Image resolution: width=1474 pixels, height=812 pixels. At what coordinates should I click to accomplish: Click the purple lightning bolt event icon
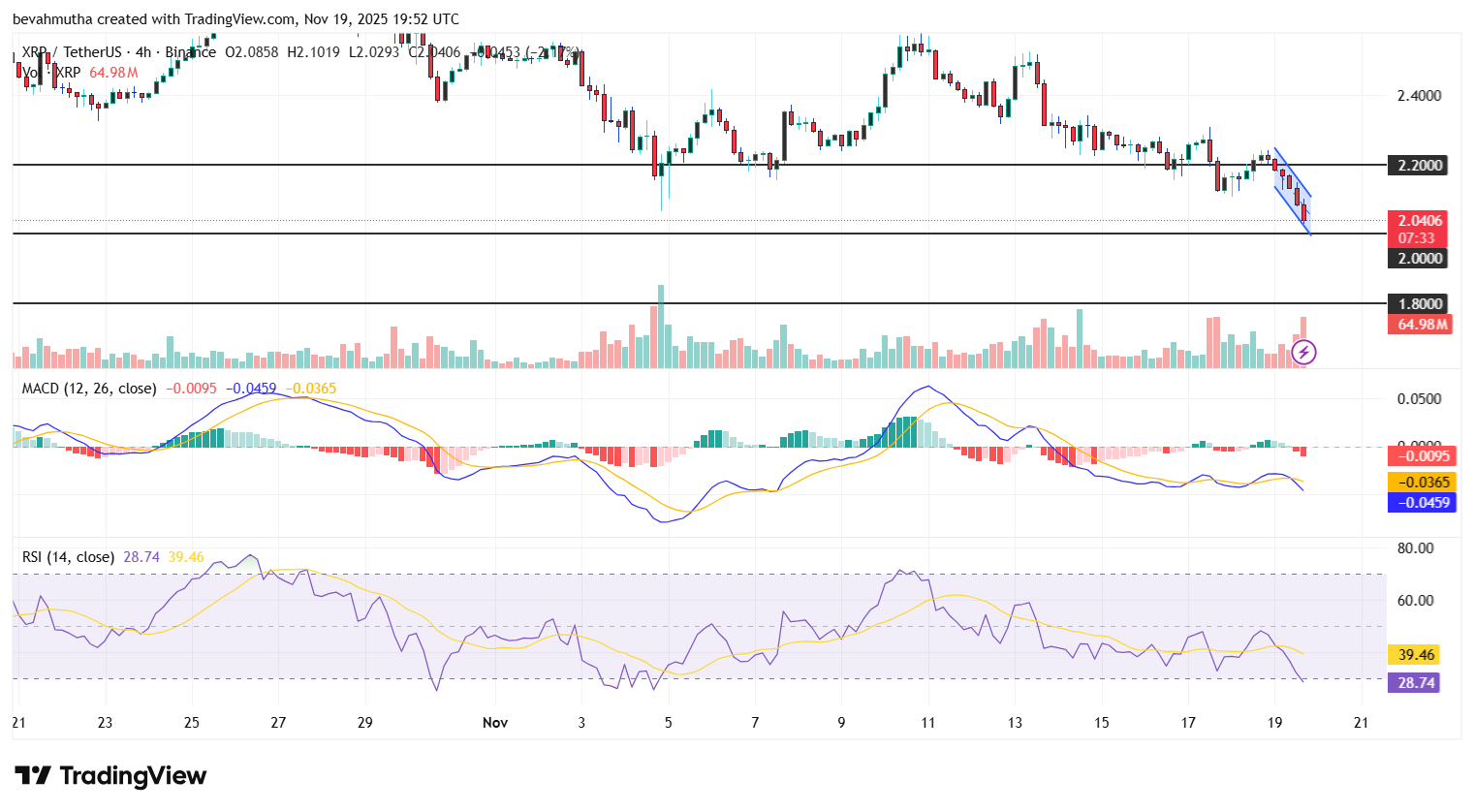[1304, 352]
